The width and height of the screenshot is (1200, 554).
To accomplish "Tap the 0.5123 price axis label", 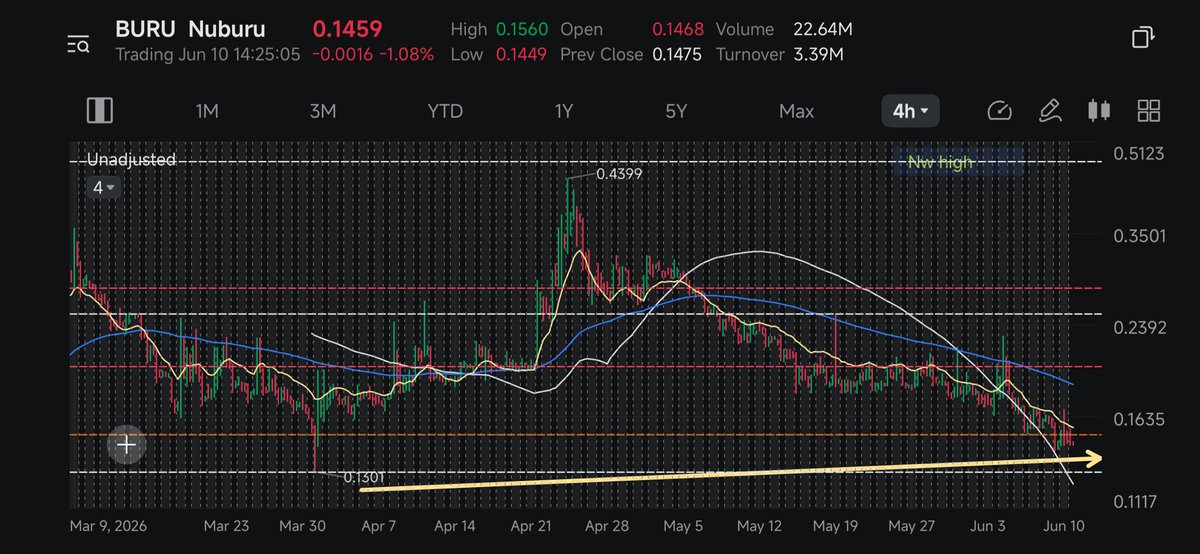I will [1137, 154].
